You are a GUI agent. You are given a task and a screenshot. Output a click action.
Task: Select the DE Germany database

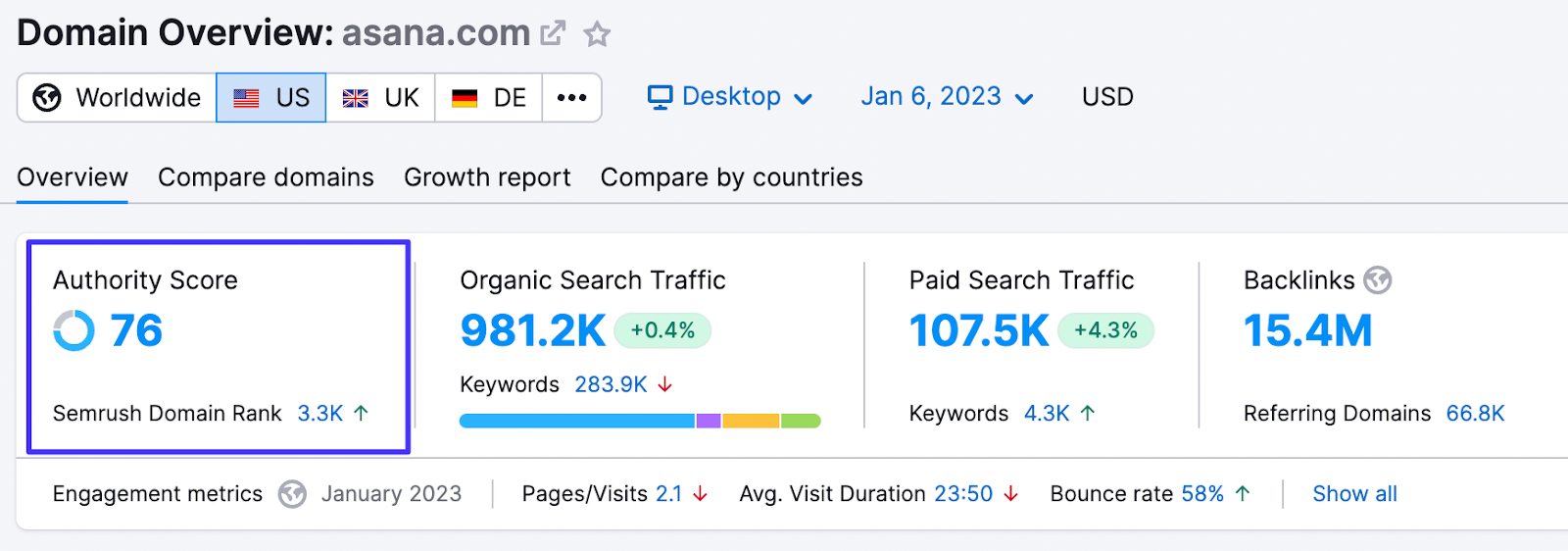[x=489, y=98]
